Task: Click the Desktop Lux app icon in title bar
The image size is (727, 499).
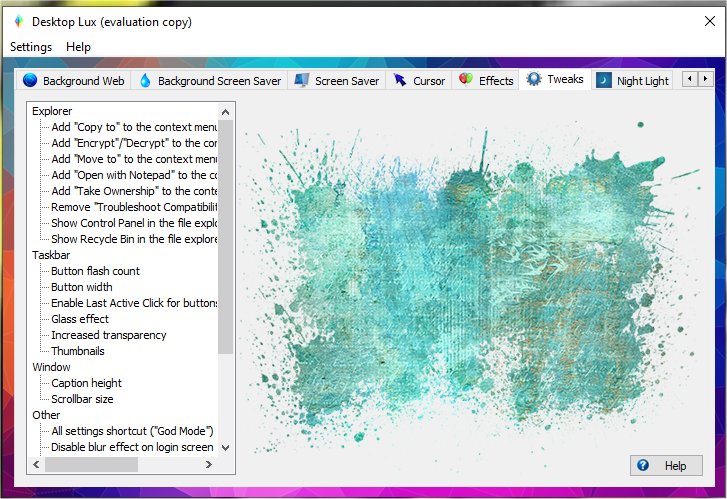Action: [x=19, y=21]
